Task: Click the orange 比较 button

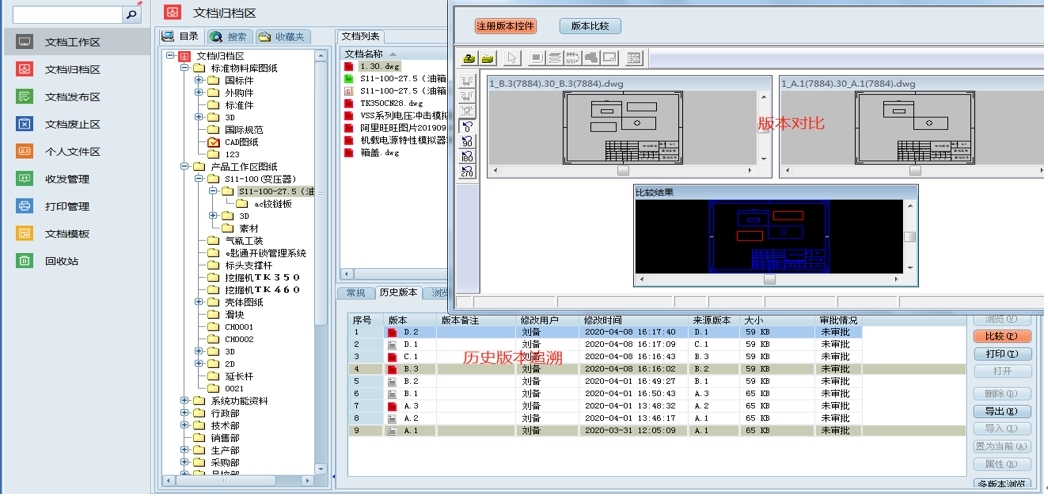Action: tap(1002, 336)
